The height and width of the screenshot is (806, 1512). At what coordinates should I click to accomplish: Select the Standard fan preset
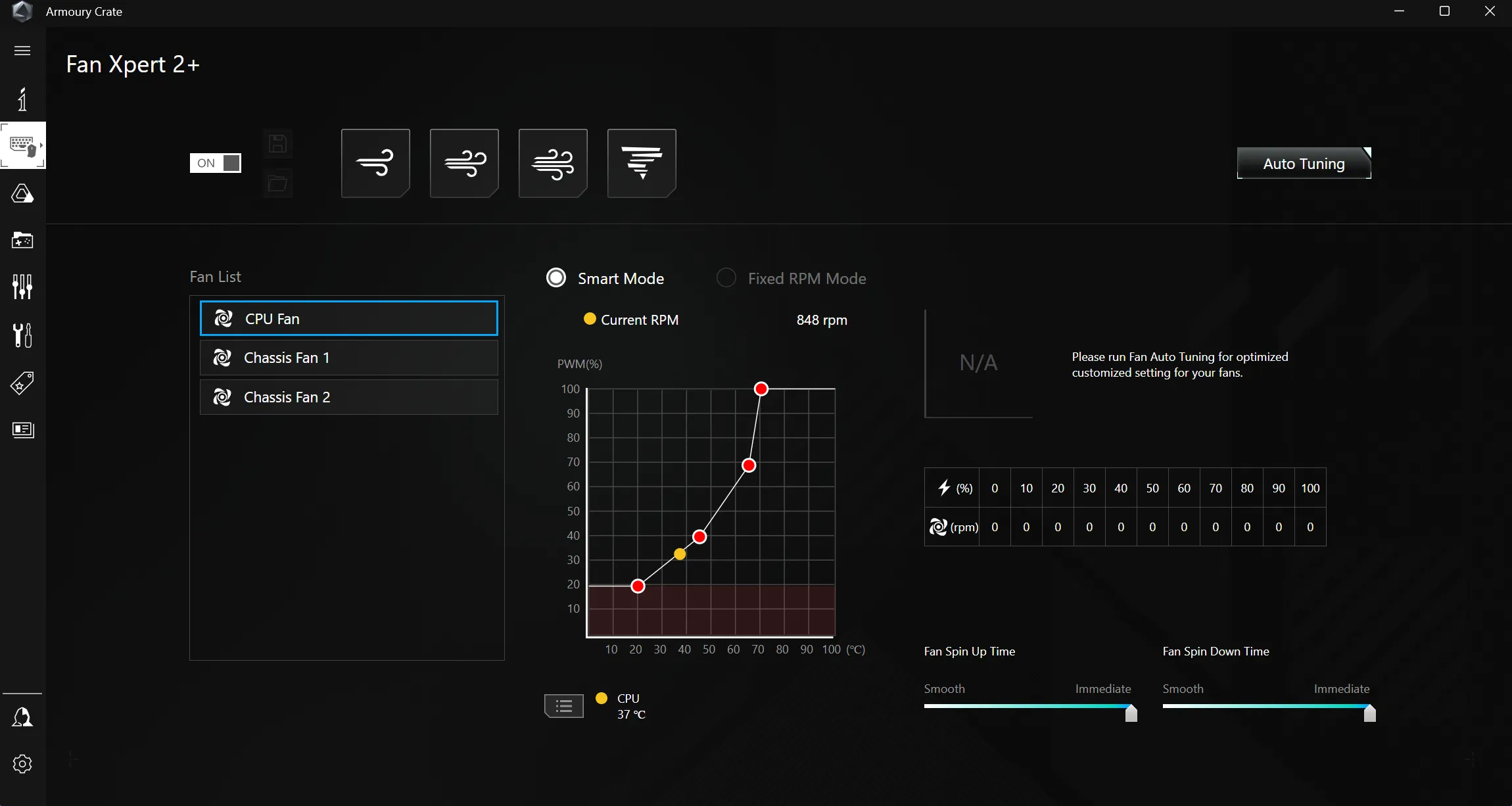click(464, 163)
